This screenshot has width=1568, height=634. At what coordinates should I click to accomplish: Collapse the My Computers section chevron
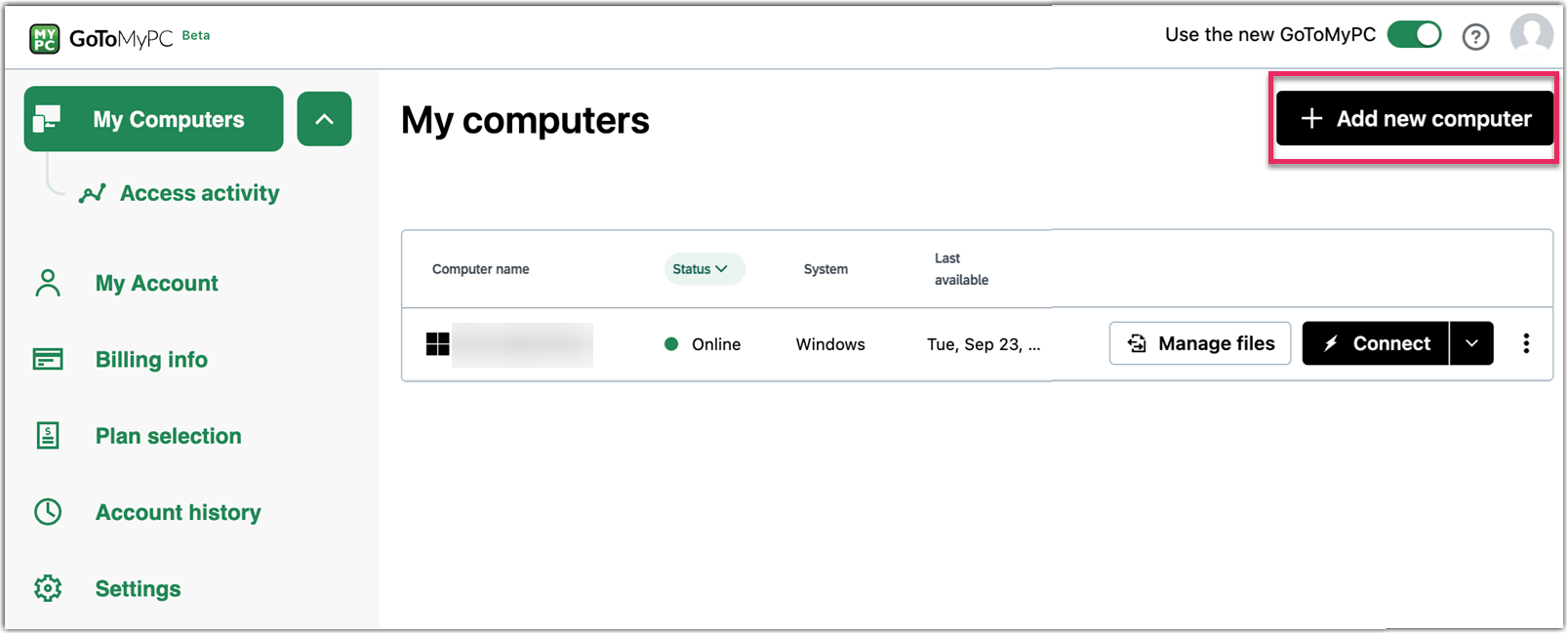pyautogui.click(x=324, y=119)
